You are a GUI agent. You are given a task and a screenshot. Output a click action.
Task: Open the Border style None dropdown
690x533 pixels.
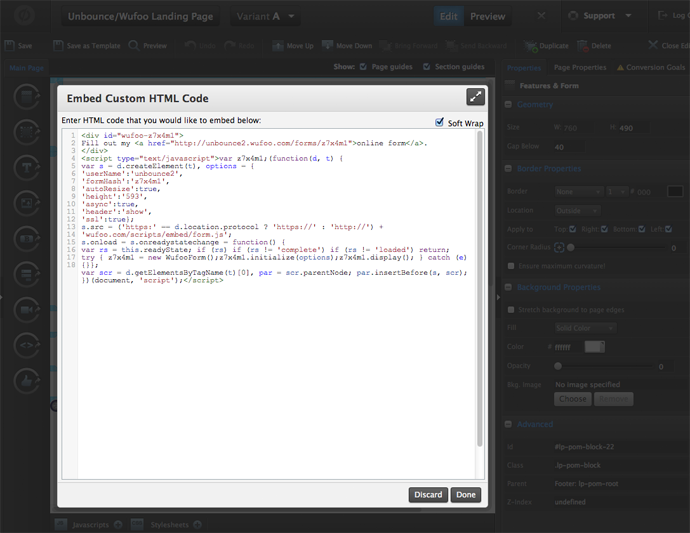578,191
